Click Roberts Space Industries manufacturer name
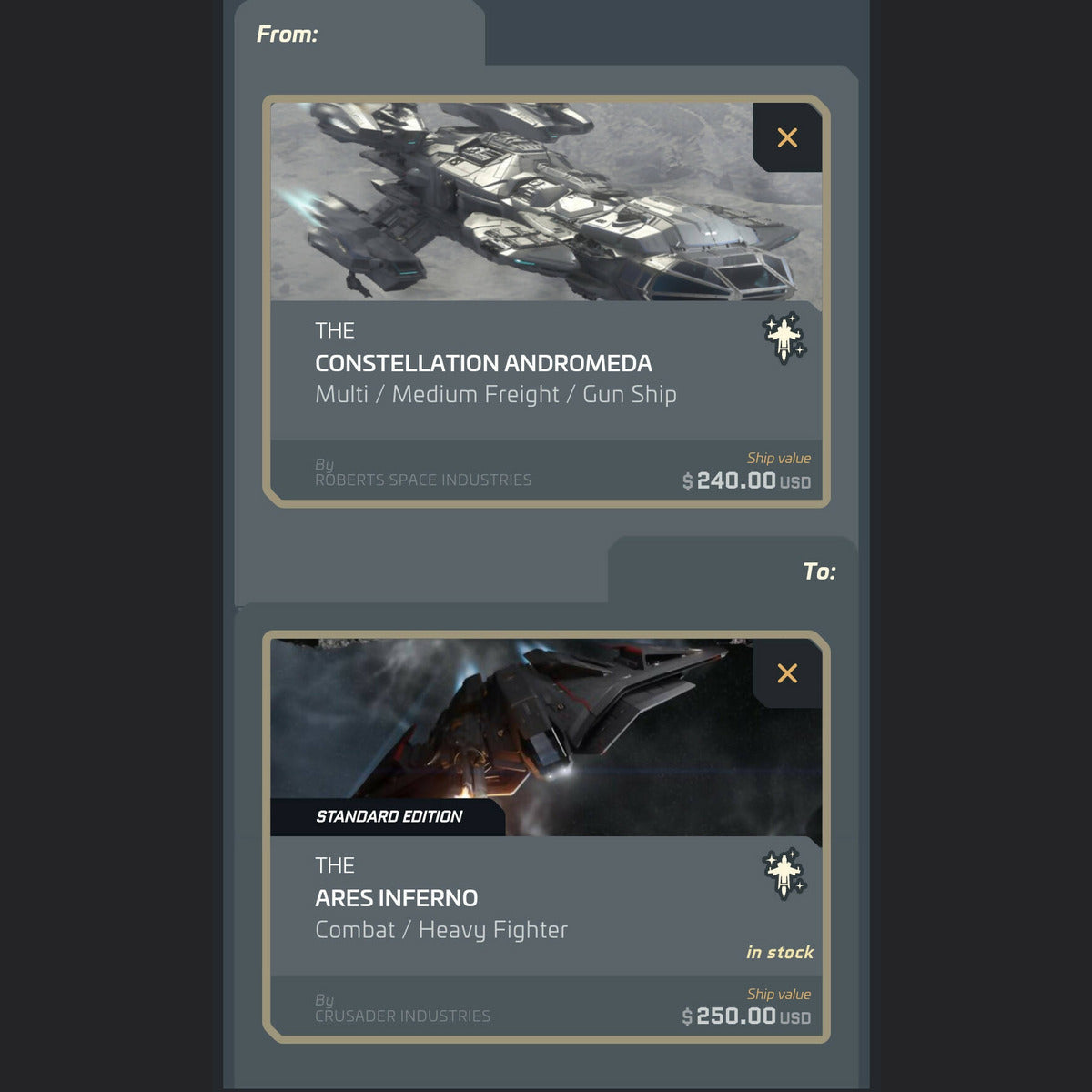Image resolution: width=1092 pixels, height=1092 pixels. point(423,480)
